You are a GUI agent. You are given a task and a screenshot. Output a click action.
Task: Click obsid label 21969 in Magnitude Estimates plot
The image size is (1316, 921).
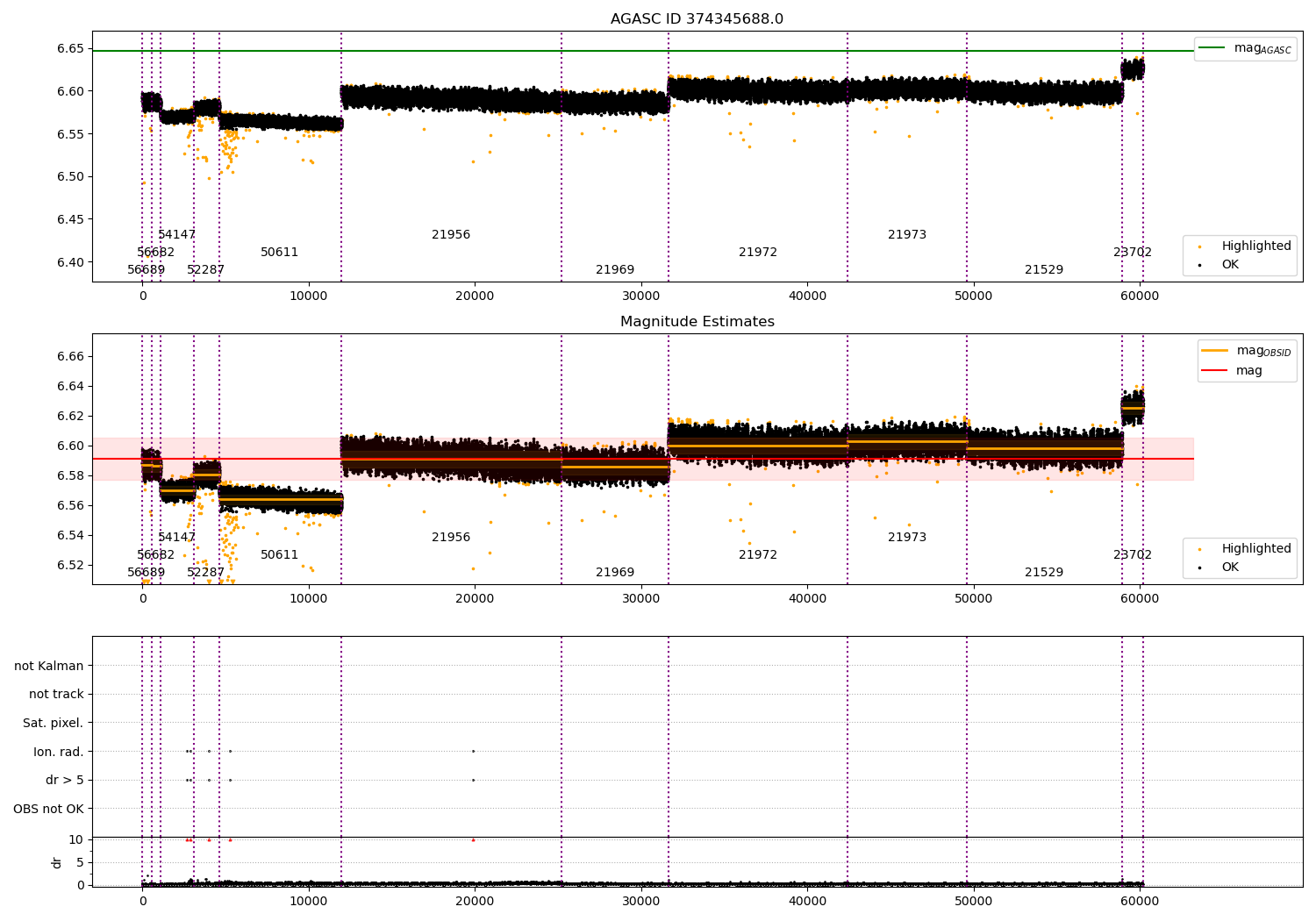[615, 573]
